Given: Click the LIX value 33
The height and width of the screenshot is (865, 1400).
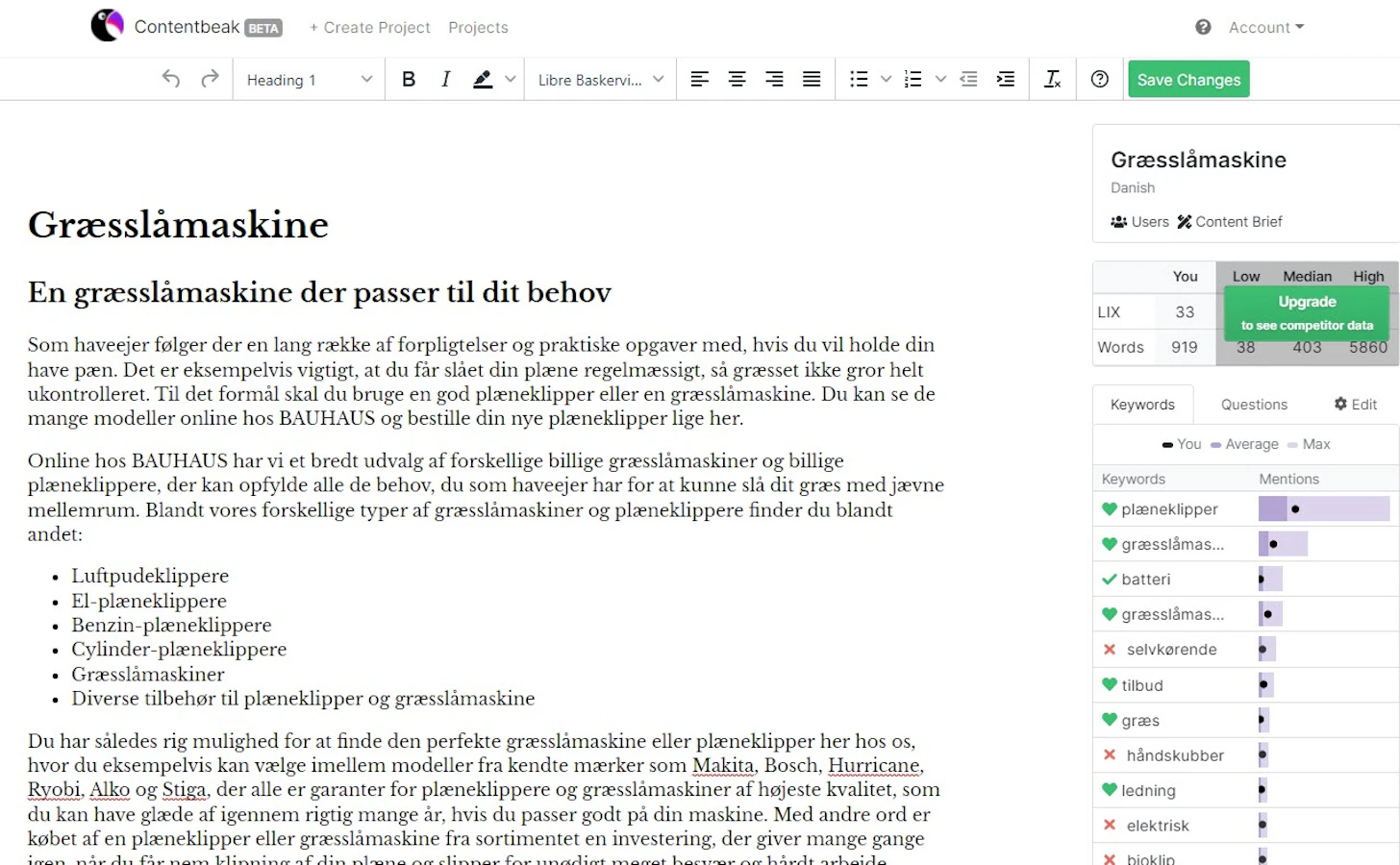Looking at the screenshot, I should pyautogui.click(x=1185, y=312).
